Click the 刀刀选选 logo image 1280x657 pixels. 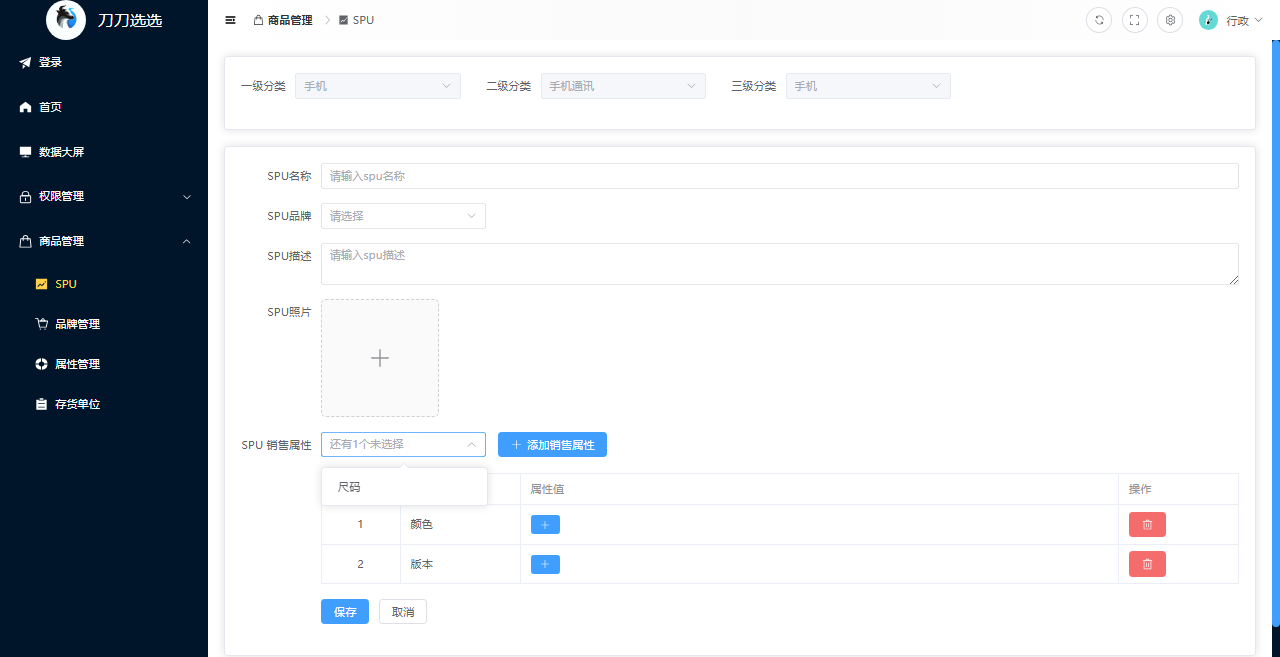pyautogui.click(x=66, y=20)
